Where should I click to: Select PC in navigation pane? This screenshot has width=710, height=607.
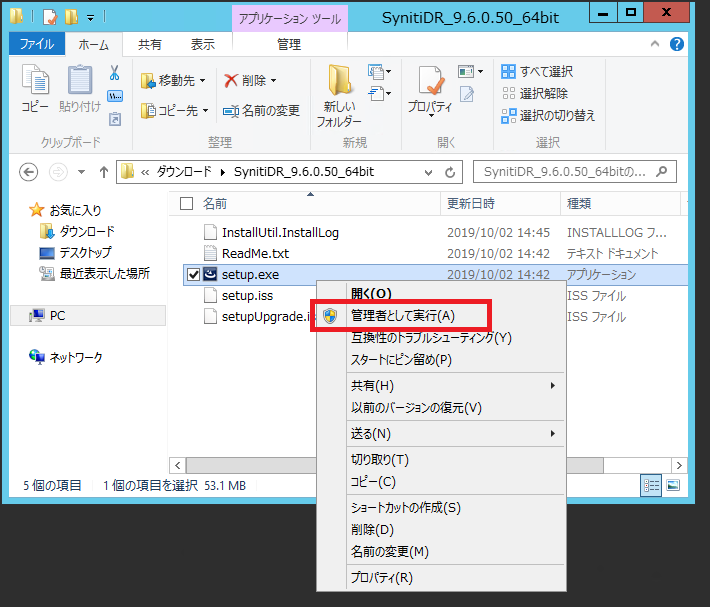(x=88, y=315)
